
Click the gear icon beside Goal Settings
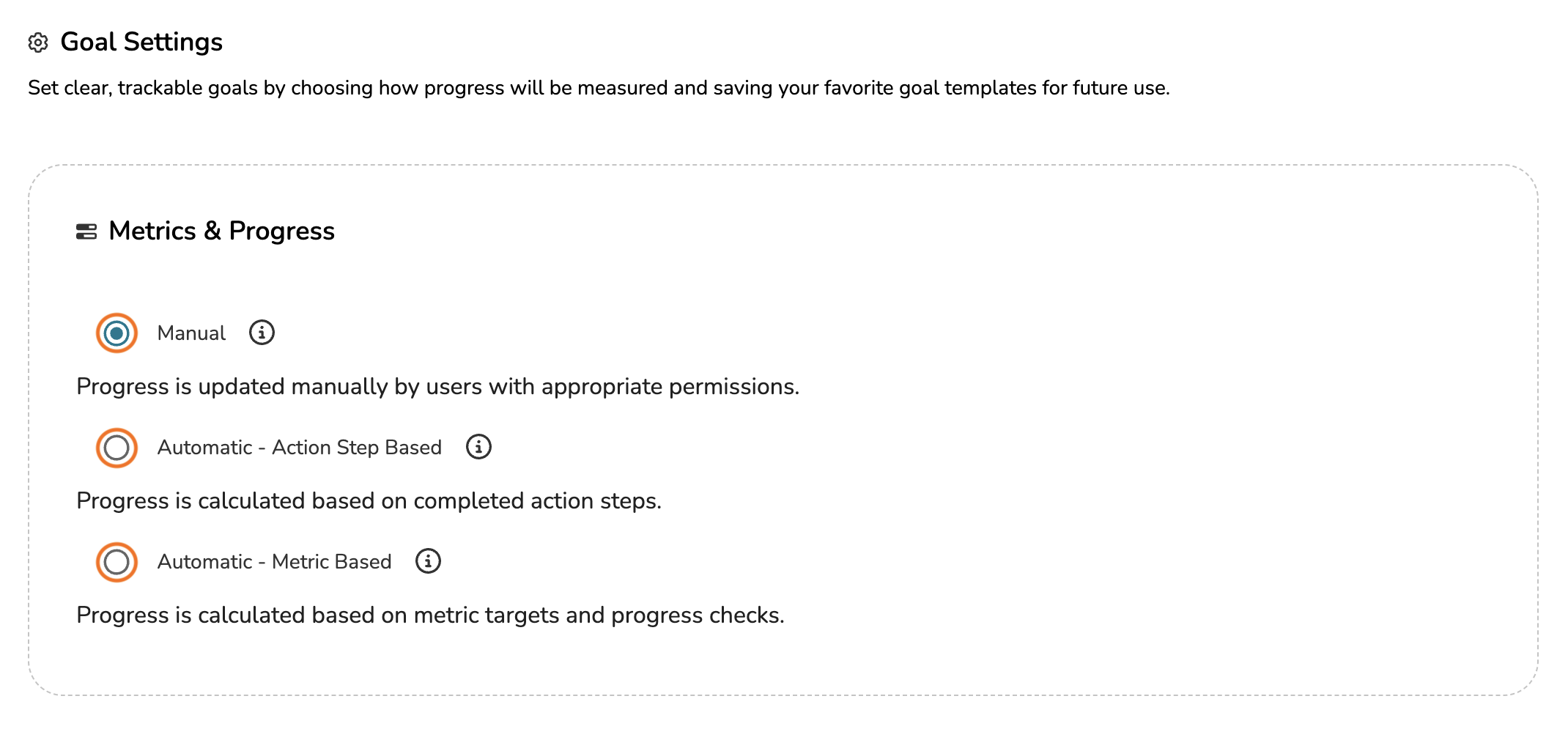[38, 42]
